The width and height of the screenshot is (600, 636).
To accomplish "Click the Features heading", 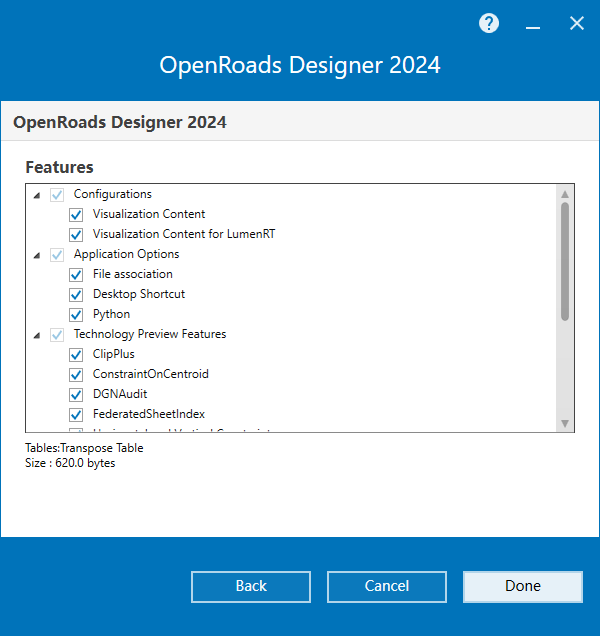I will point(59,167).
